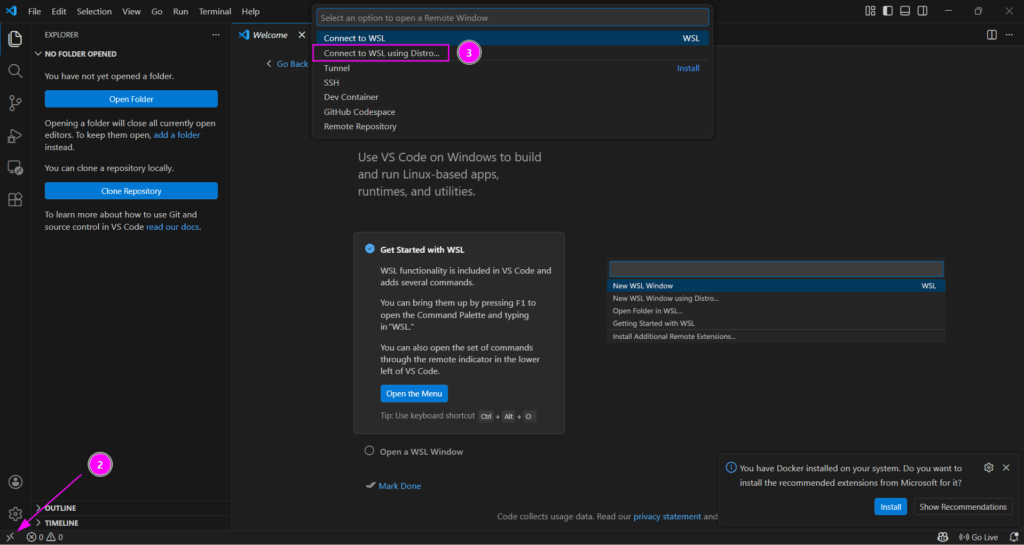Click the WSL command palette preview image
The height and width of the screenshot is (545, 1024).
776,302
